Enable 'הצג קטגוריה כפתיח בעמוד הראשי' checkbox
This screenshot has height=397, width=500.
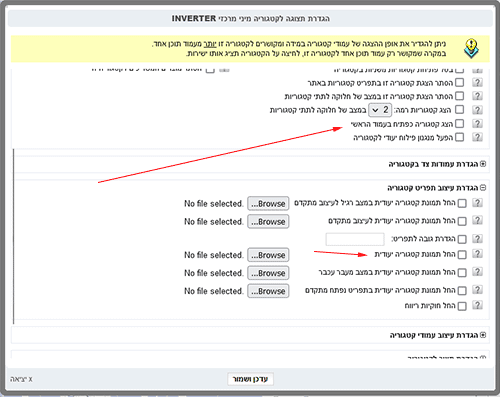click(x=459, y=124)
